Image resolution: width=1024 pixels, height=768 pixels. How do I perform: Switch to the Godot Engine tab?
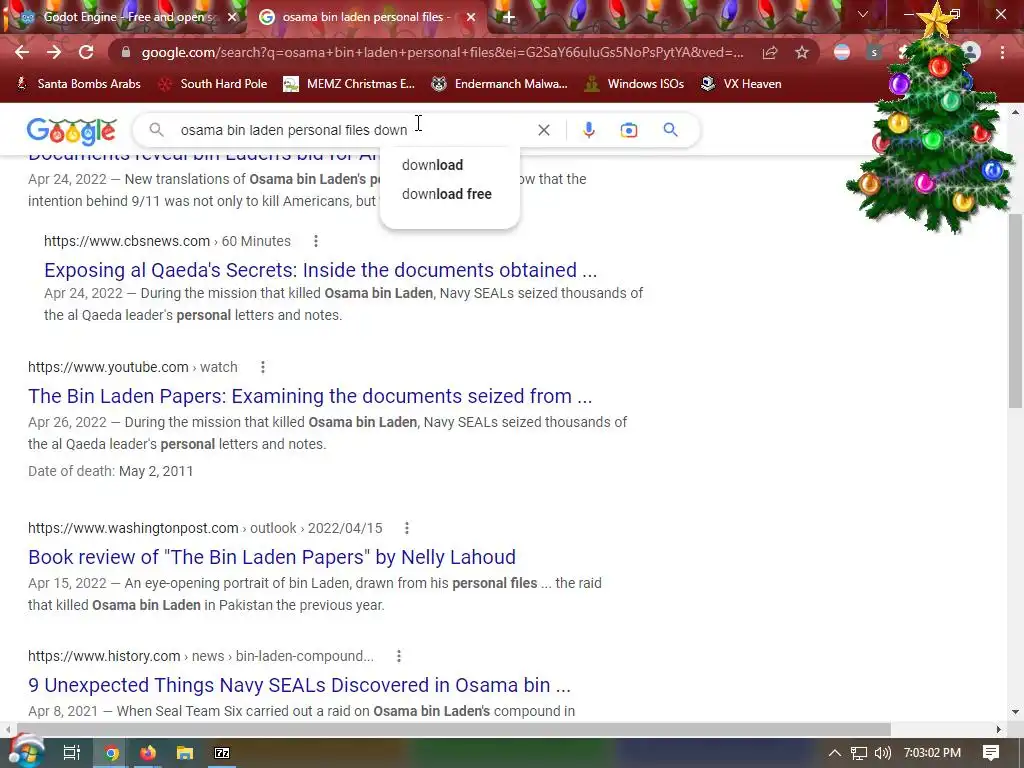124,17
